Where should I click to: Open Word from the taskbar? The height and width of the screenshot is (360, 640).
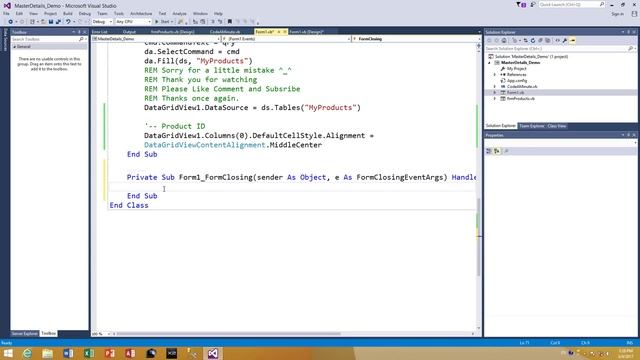click(x=68, y=353)
